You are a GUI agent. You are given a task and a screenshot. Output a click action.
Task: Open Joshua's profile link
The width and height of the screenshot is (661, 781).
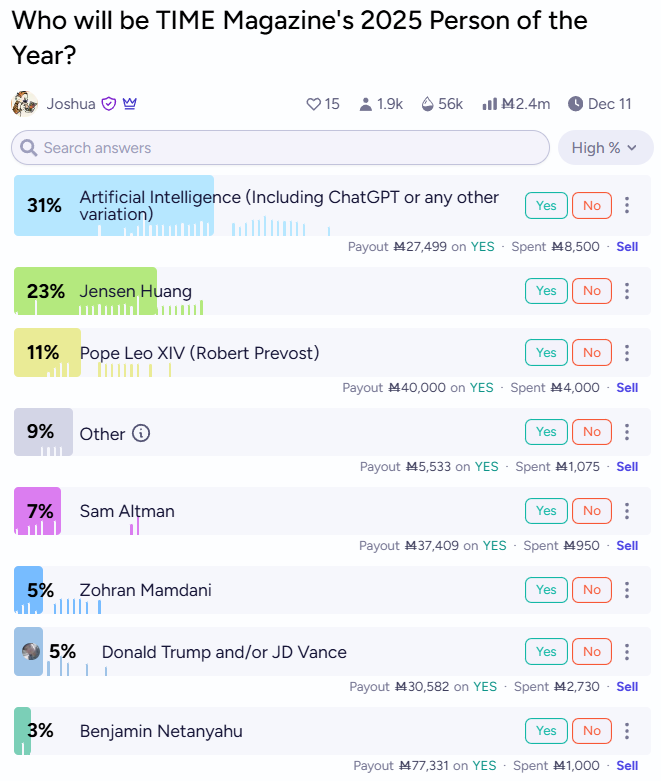(x=71, y=104)
